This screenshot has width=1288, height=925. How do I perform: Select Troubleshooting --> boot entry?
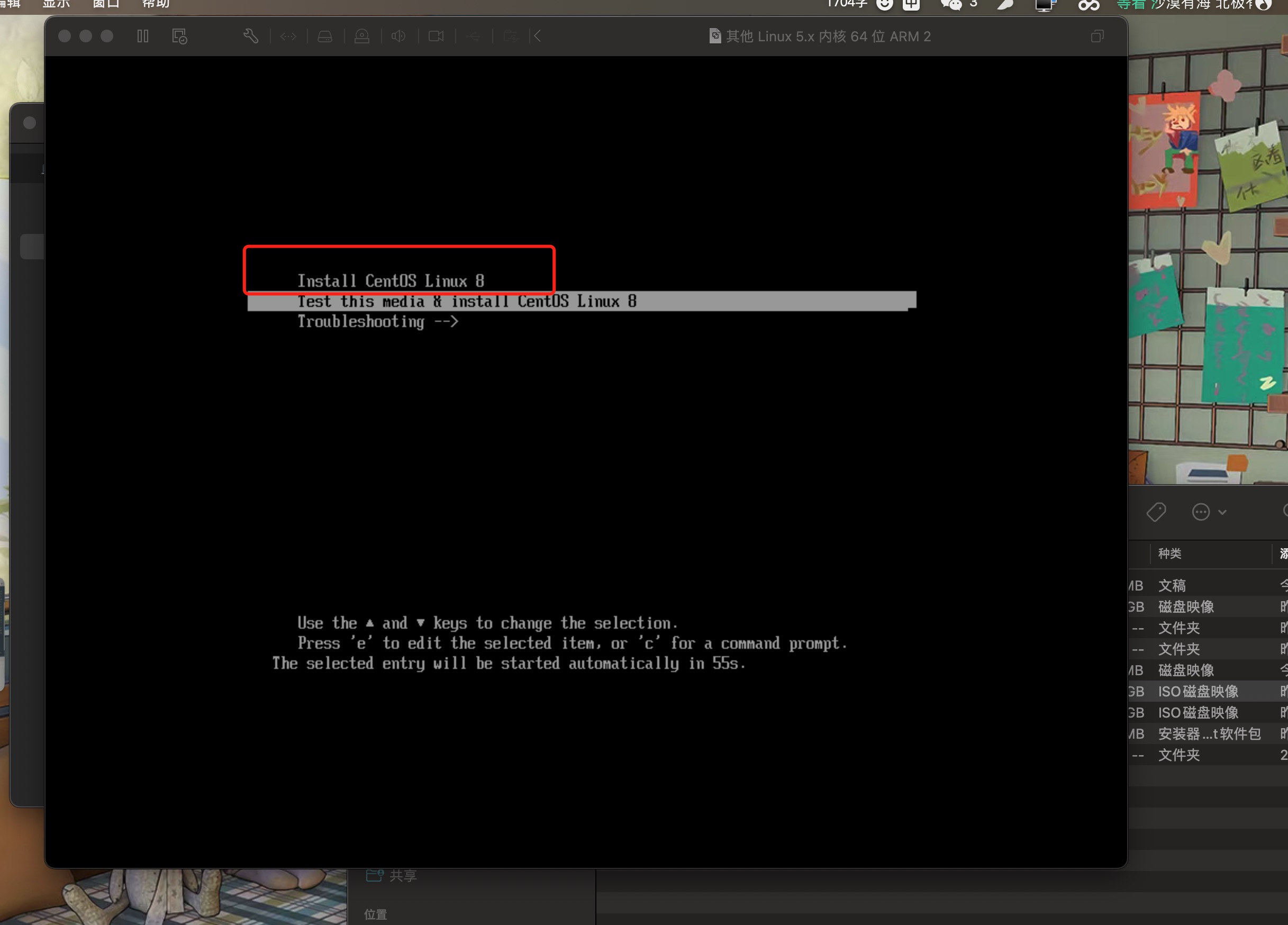pos(378,322)
